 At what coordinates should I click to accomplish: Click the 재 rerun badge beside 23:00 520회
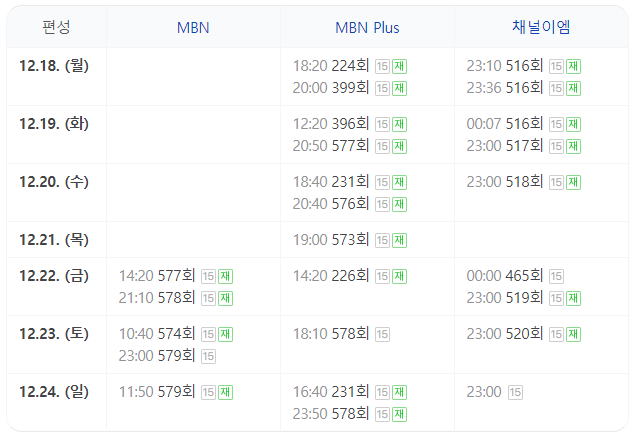point(574,335)
